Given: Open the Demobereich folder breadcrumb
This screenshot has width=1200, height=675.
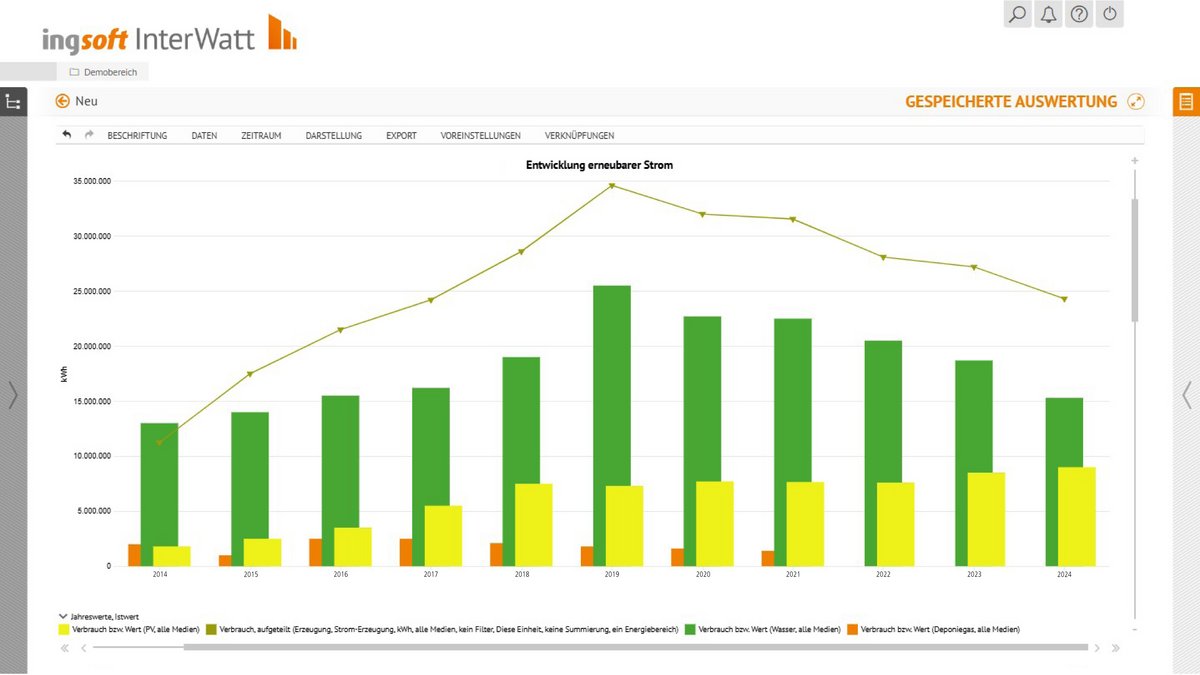Looking at the screenshot, I should (103, 72).
